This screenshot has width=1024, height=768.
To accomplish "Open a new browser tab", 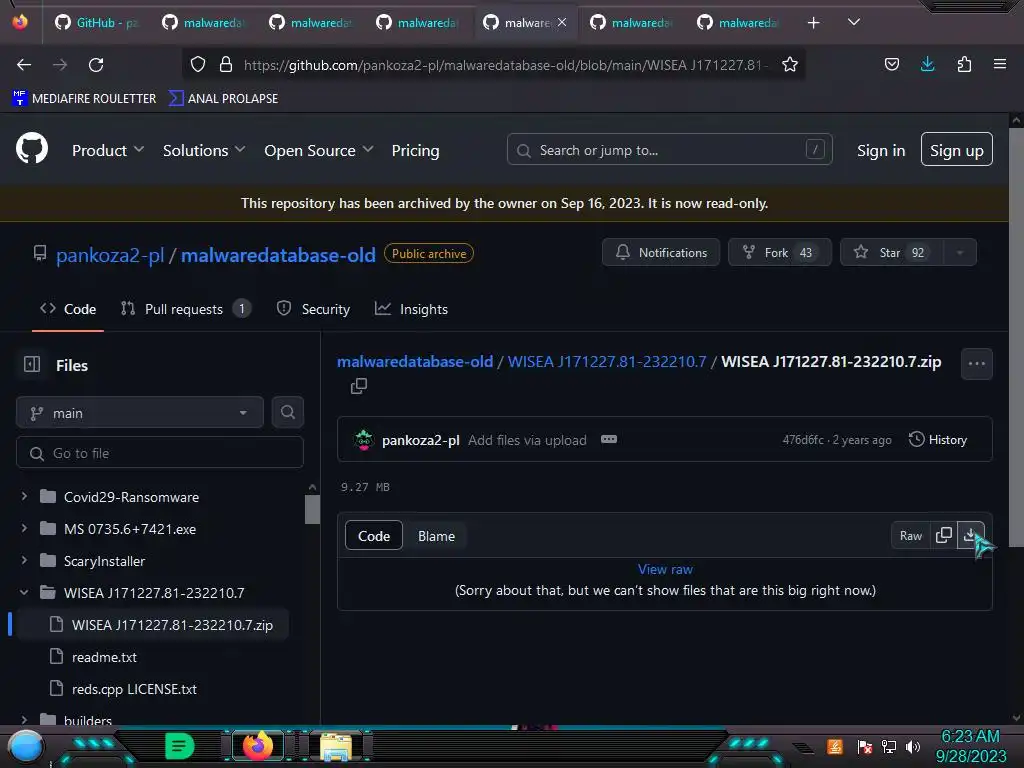I will tap(813, 23).
